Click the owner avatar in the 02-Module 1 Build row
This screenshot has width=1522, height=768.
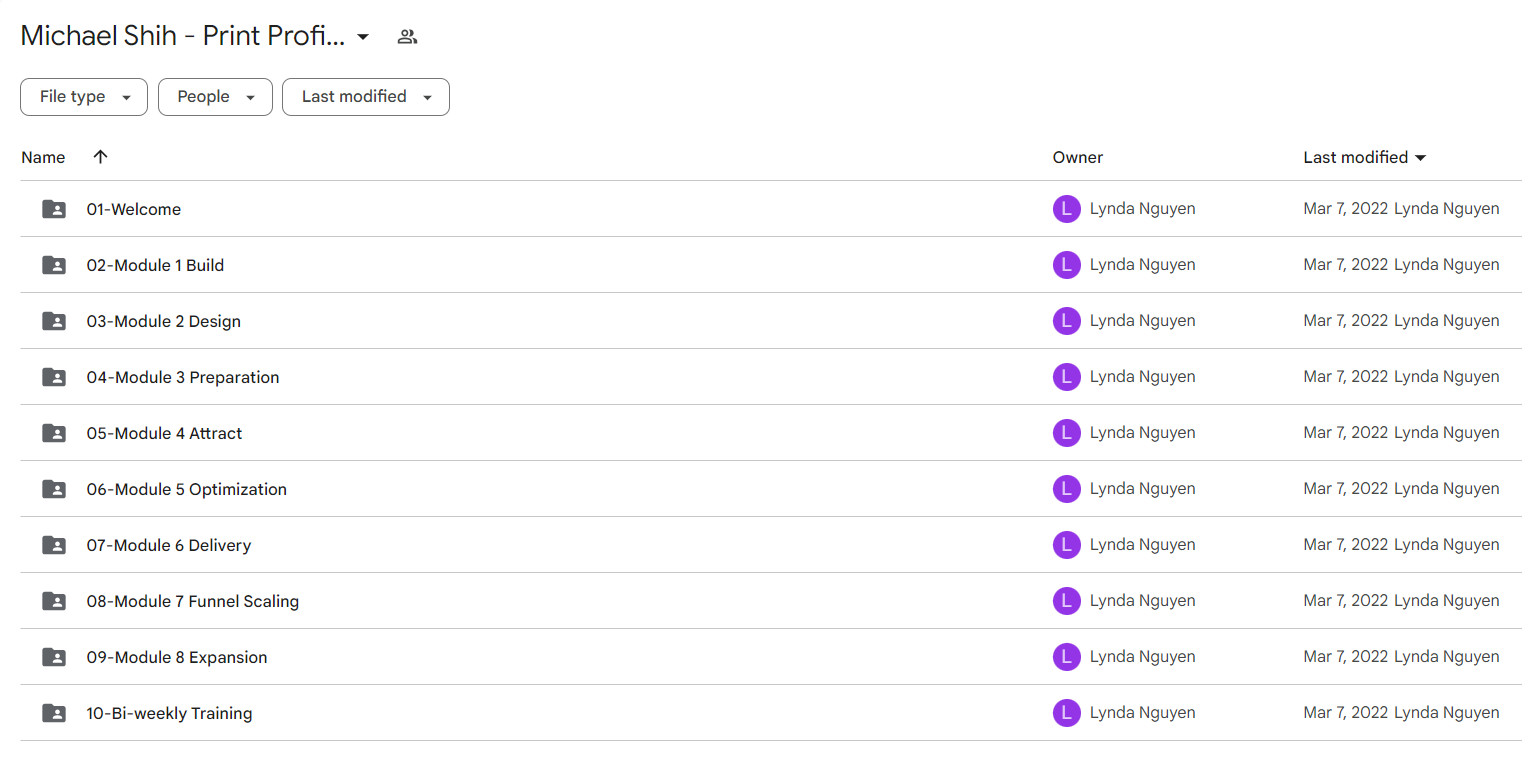(x=1067, y=265)
